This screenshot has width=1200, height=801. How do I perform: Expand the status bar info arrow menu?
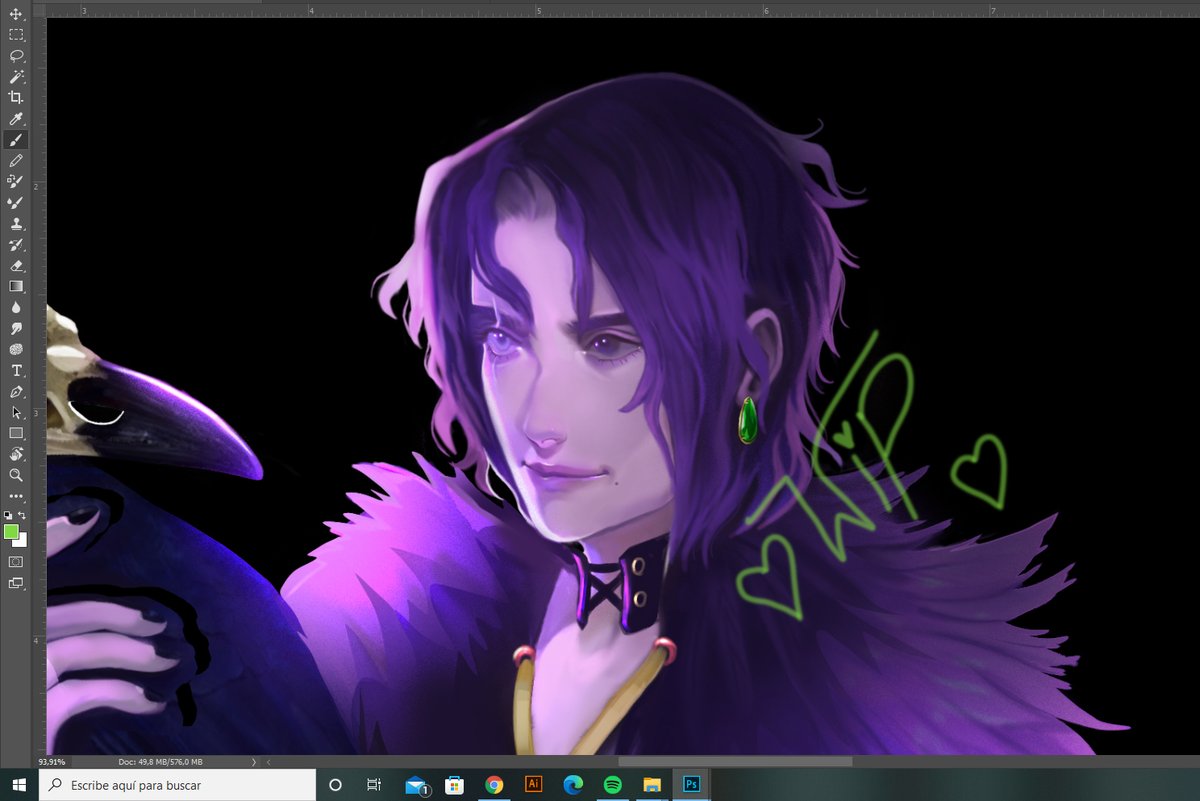(254, 762)
